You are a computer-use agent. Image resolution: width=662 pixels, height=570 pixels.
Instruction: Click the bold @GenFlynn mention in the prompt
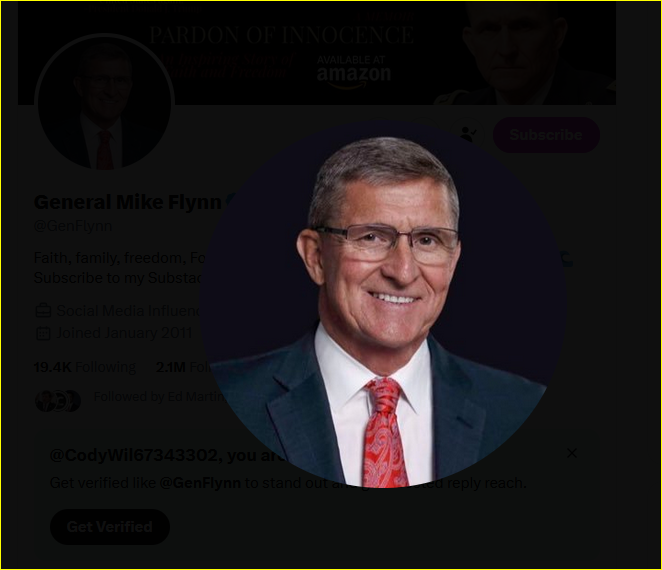click(200, 483)
